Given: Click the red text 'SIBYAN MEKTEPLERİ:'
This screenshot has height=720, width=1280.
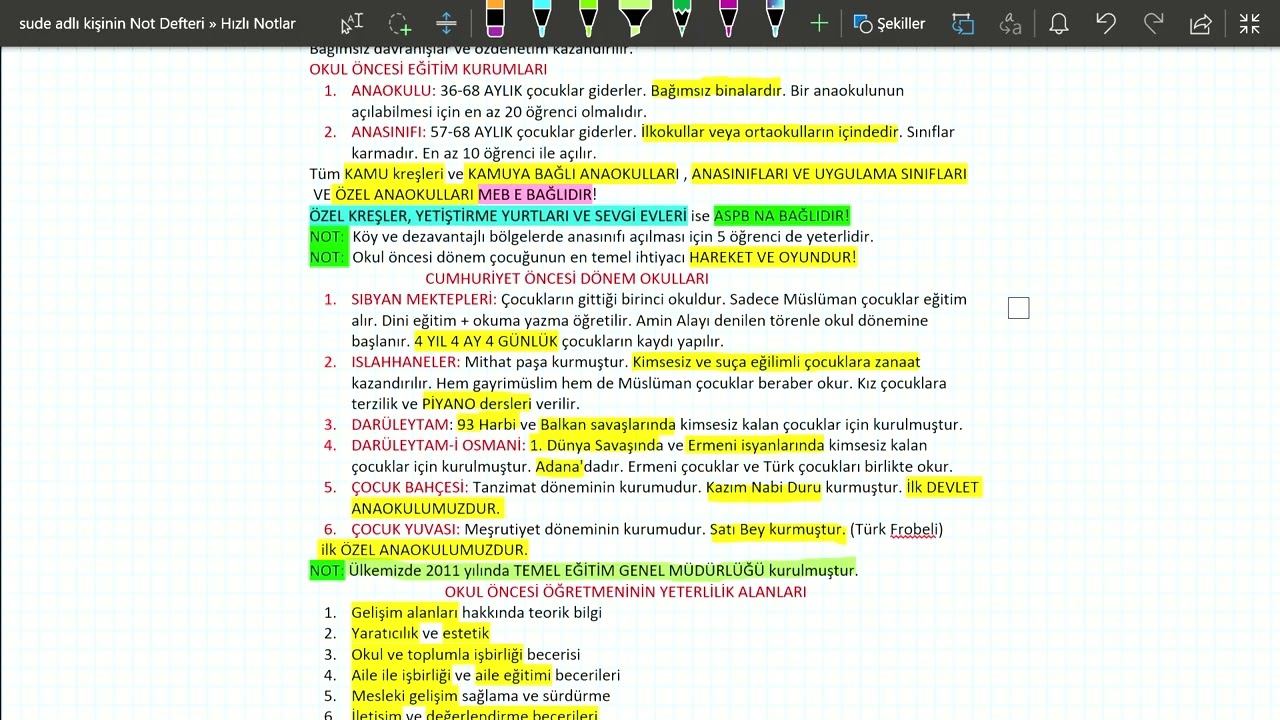Looking at the screenshot, I should 424,299.
